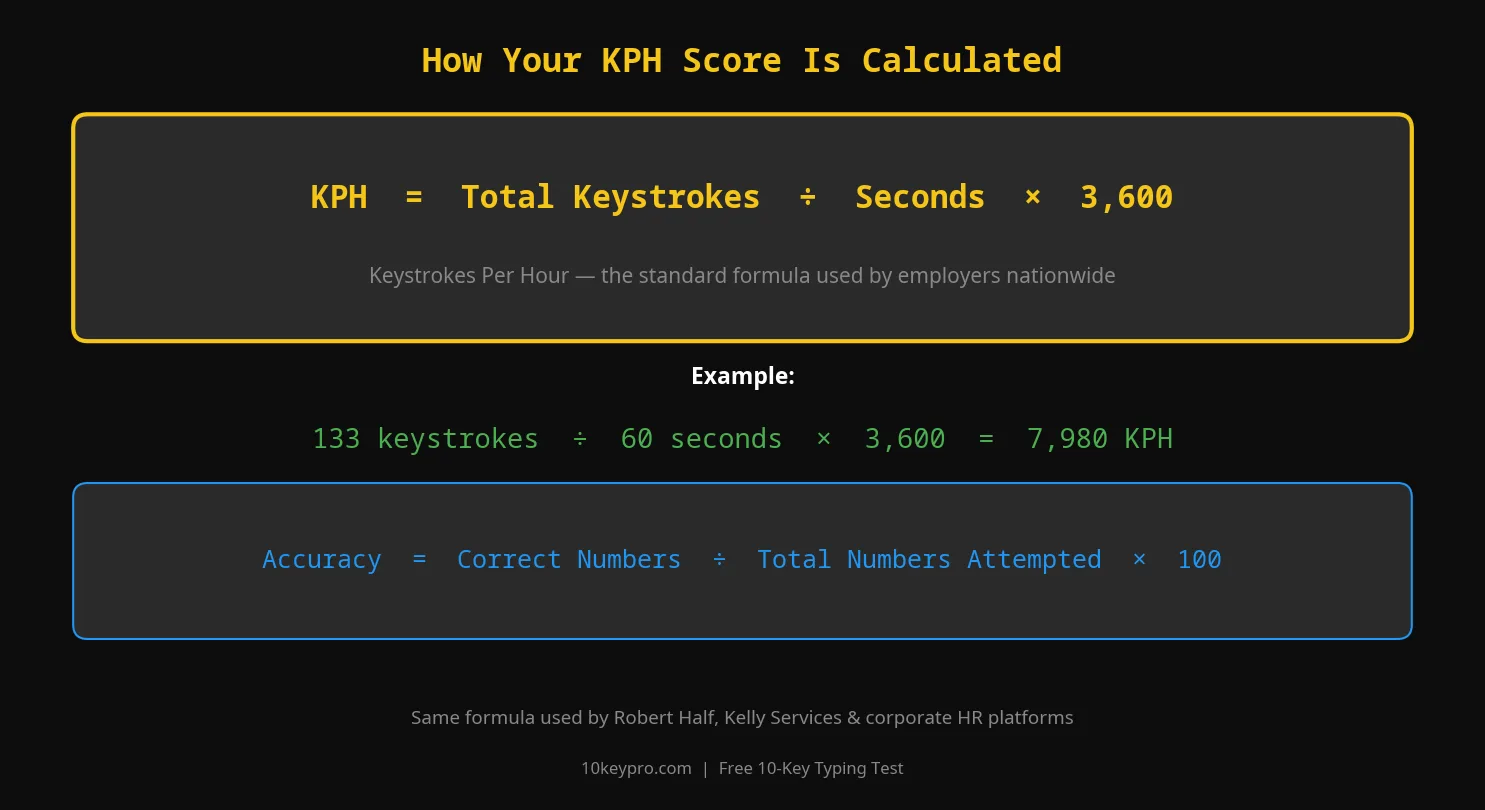
Task: Click the "Same formula used by Robert Half" line
Action: coord(742,717)
